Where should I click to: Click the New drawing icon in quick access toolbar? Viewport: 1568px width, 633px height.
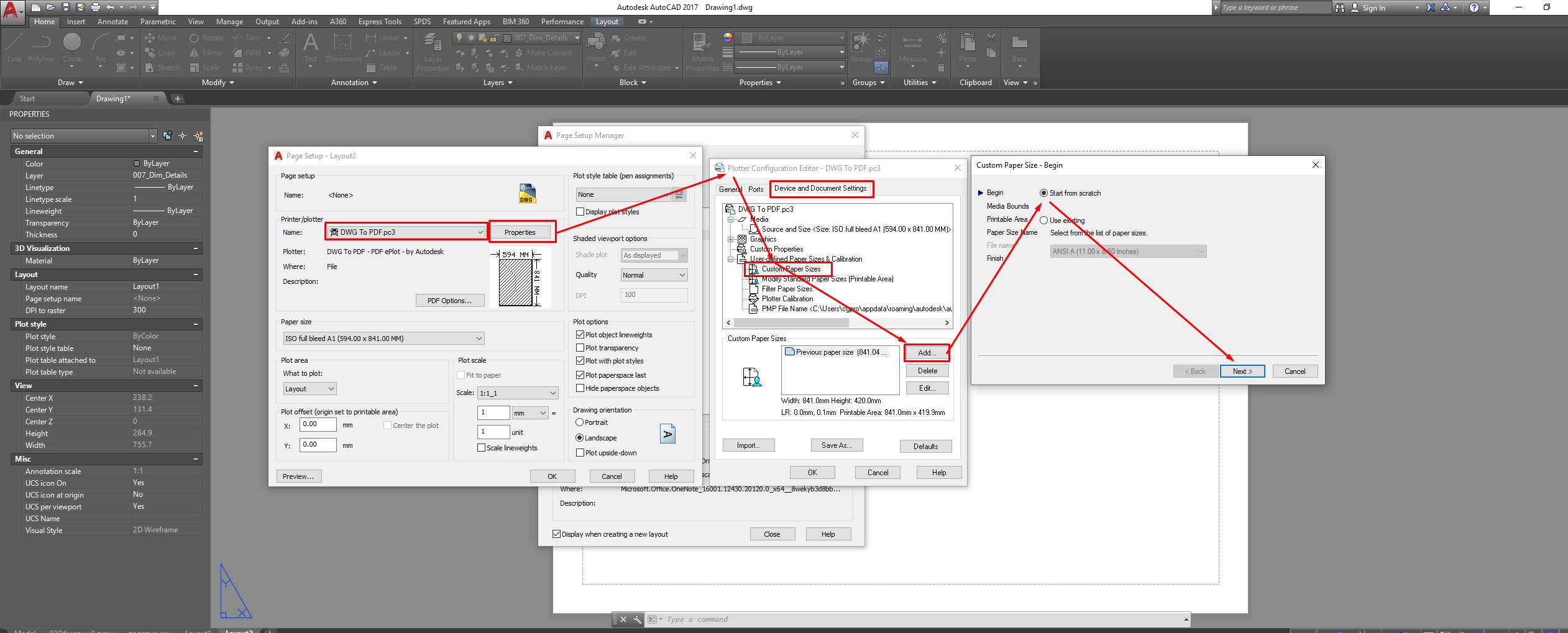[36, 7]
